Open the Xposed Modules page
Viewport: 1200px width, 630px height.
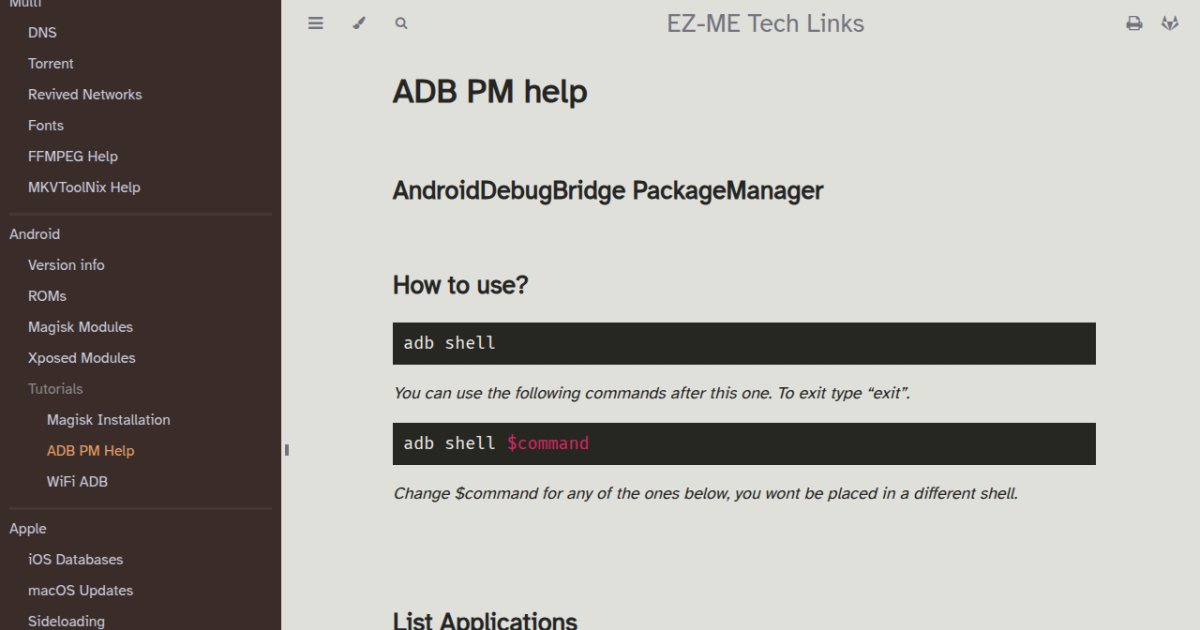click(x=81, y=358)
